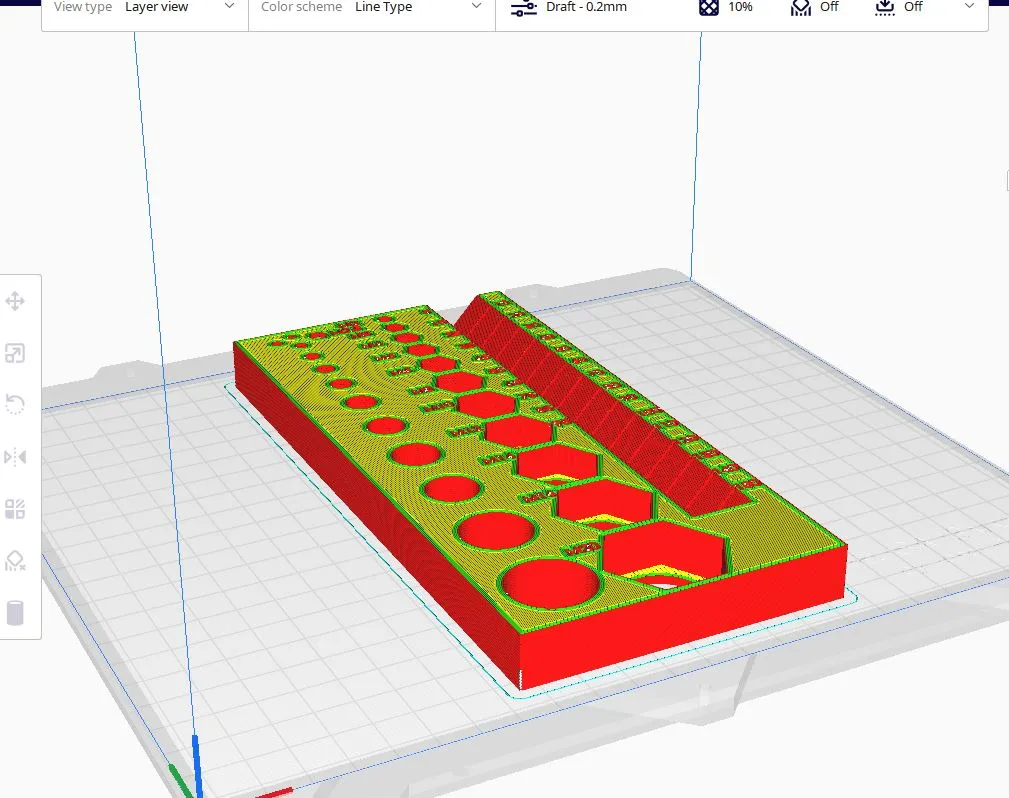This screenshot has width=1009, height=798.
Task: Open the View type Layer view dropdown
Action: tap(145, 7)
